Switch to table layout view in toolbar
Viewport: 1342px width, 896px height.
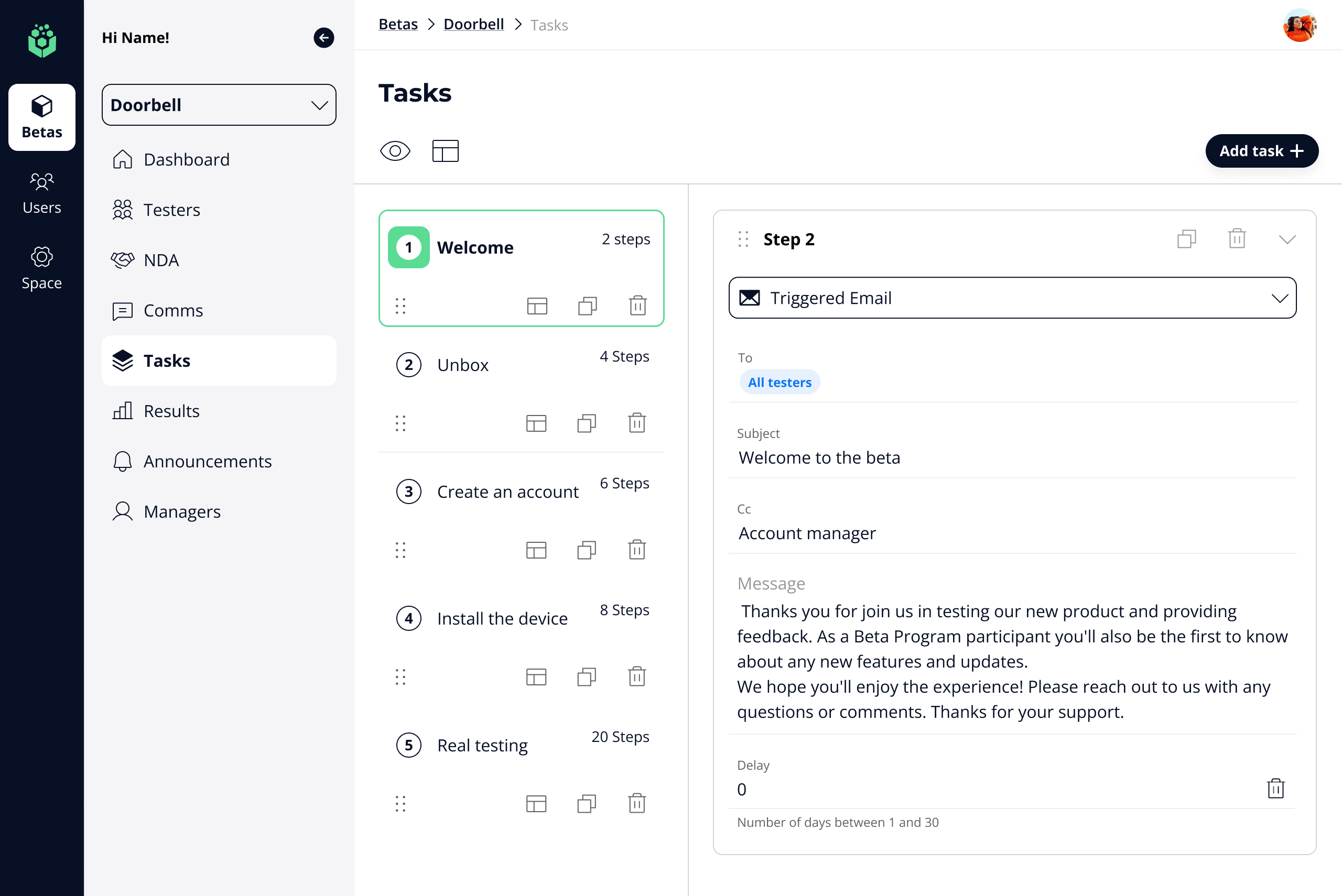tap(445, 151)
